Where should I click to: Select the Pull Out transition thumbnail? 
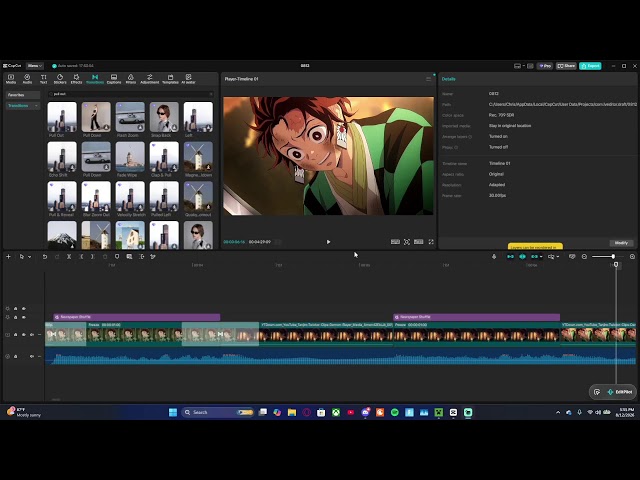(x=62, y=117)
